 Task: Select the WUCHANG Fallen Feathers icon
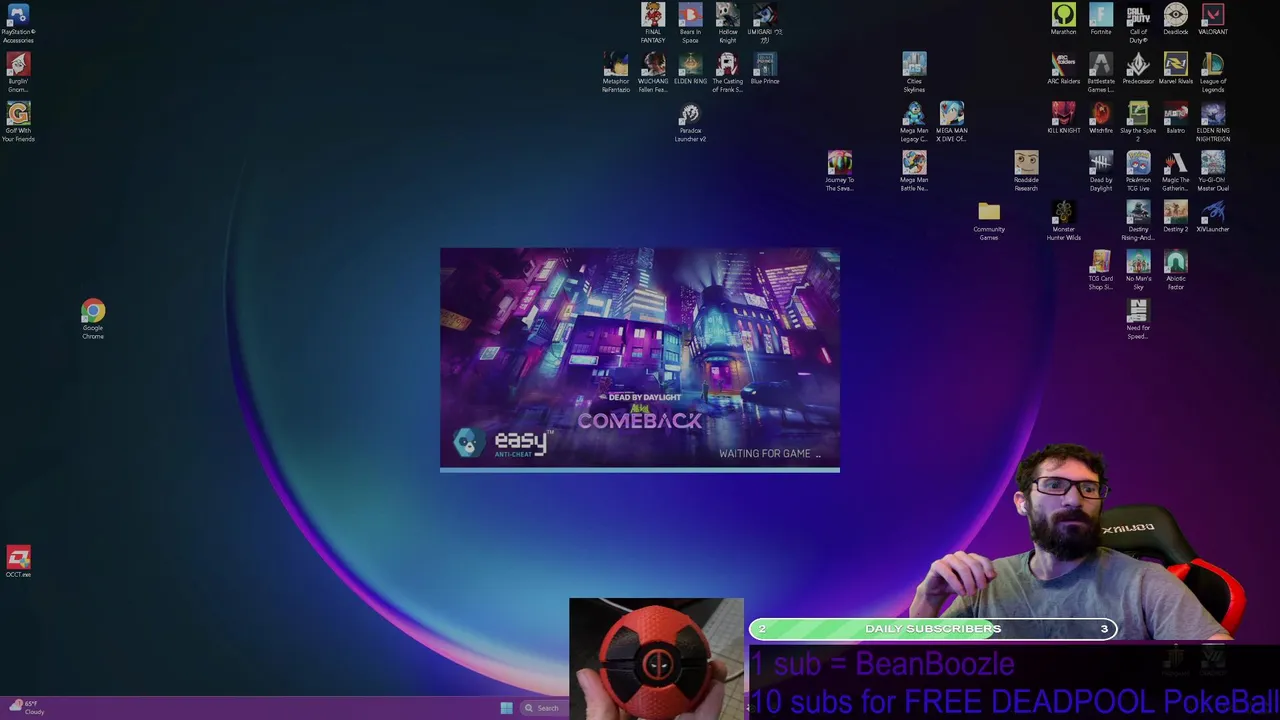[x=653, y=73]
